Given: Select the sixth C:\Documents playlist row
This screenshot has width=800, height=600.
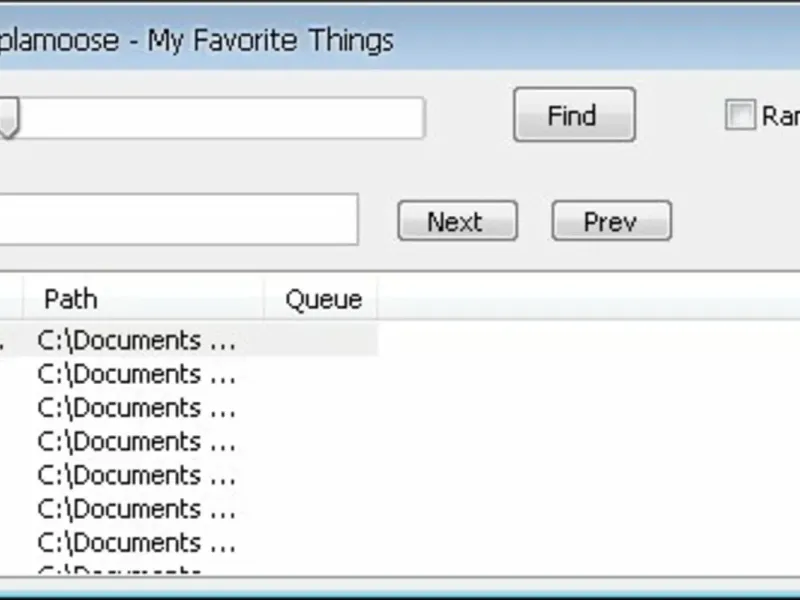Looking at the screenshot, I should [x=136, y=509].
